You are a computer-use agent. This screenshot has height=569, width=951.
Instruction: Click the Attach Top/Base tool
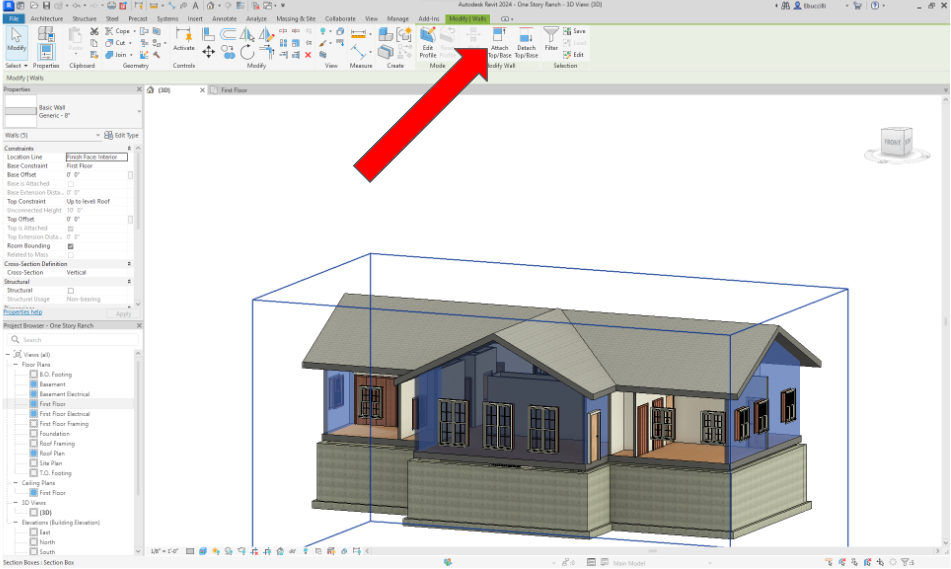coord(500,42)
